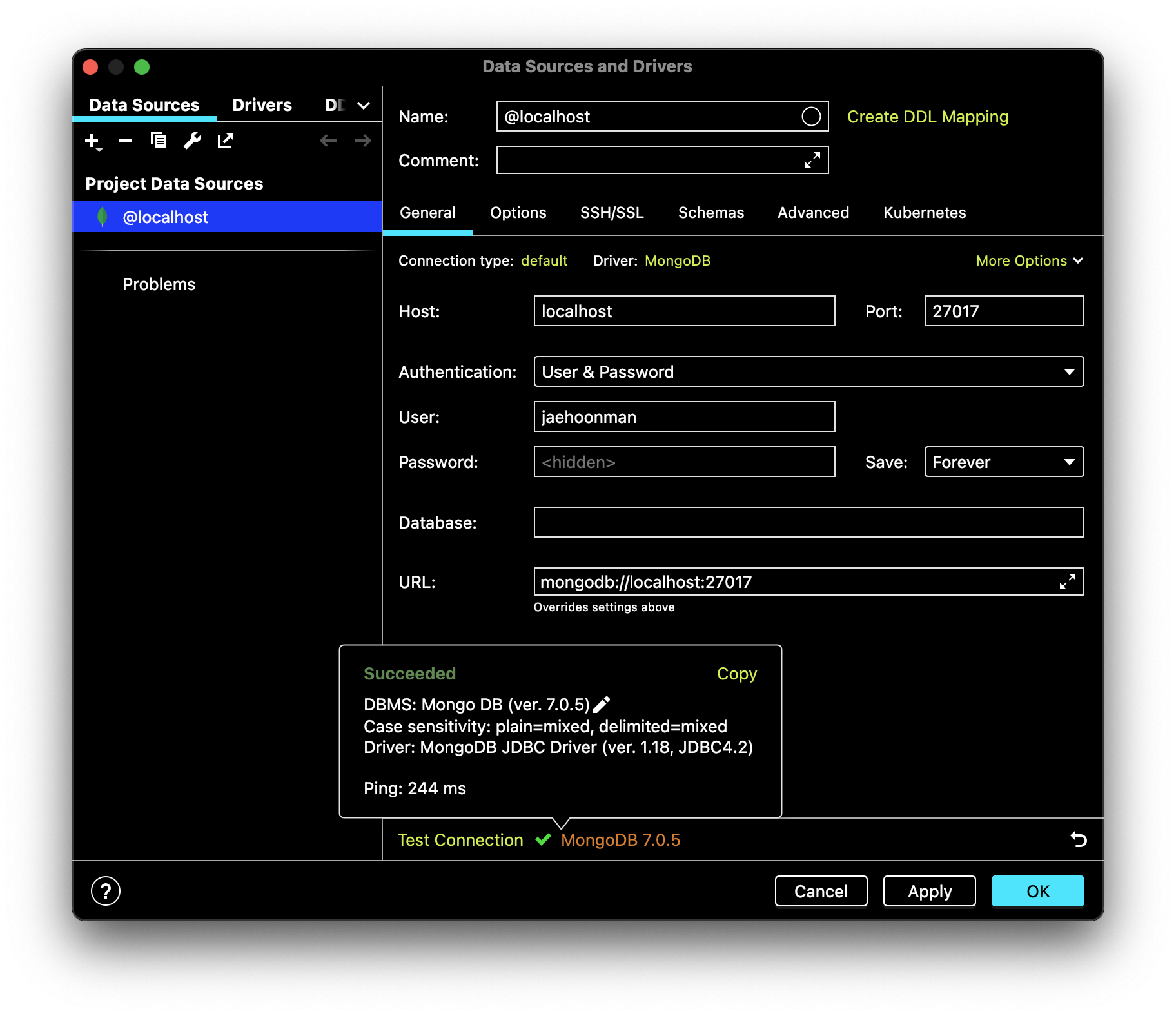
Task: Click MongoDB 7.0.5 version label
Action: click(620, 839)
